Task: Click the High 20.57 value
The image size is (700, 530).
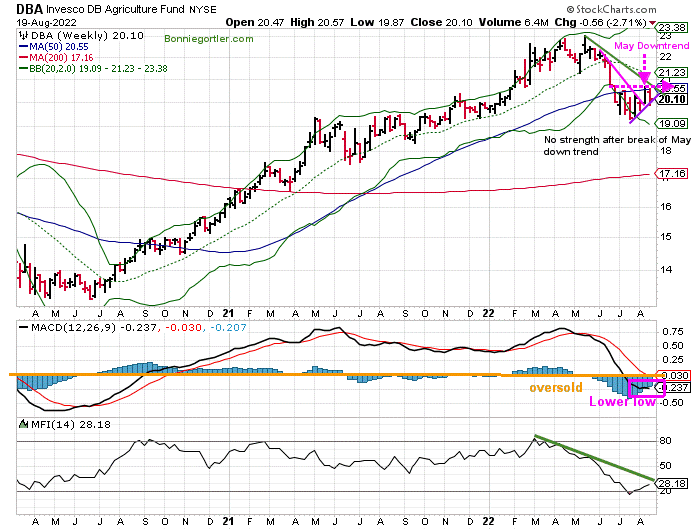Action: [318, 22]
